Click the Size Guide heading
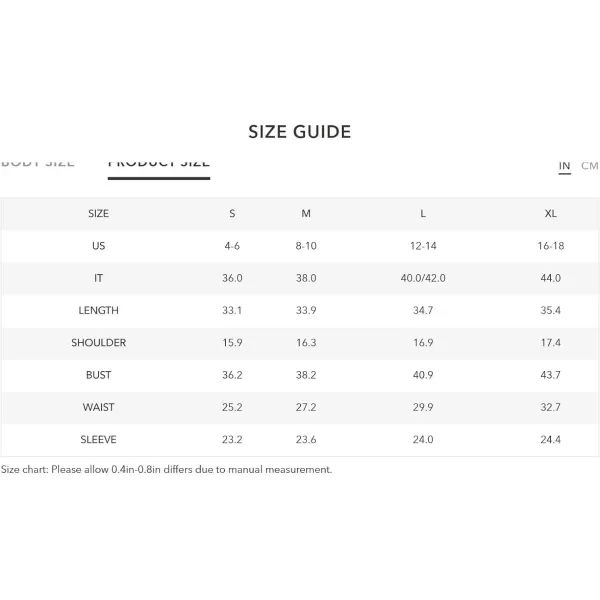 300,132
